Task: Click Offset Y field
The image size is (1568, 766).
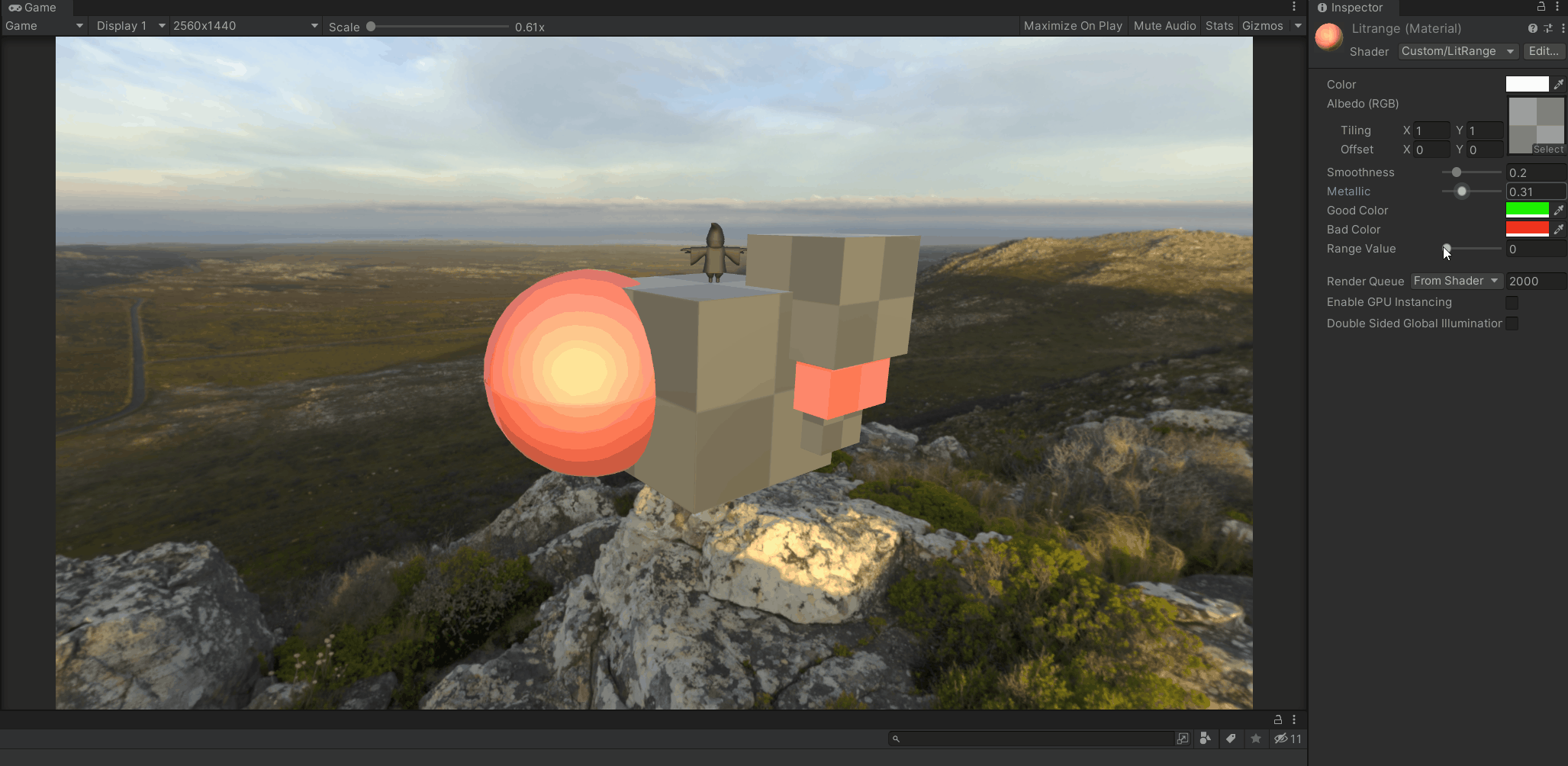Action: coord(1485,150)
